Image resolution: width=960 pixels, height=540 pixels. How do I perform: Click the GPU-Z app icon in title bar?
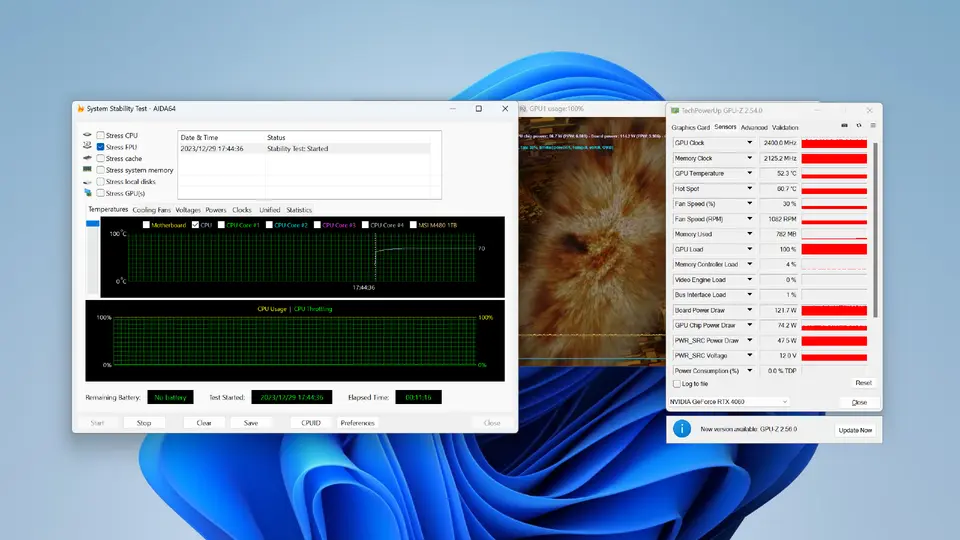click(x=675, y=110)
